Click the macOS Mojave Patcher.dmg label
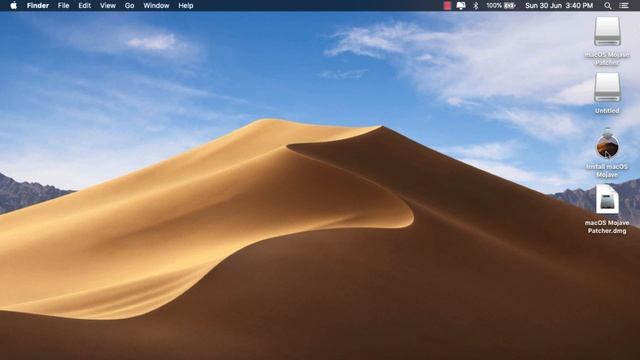Viewport: 640px width, 360px height. (607, 227)
